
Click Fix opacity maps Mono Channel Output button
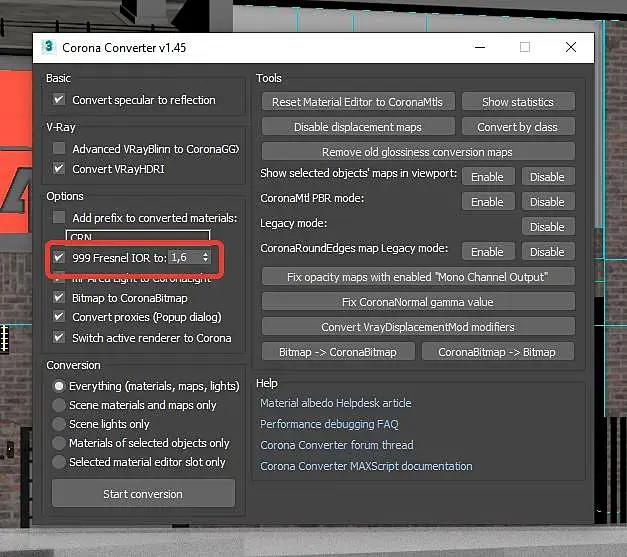click(418, 277)
